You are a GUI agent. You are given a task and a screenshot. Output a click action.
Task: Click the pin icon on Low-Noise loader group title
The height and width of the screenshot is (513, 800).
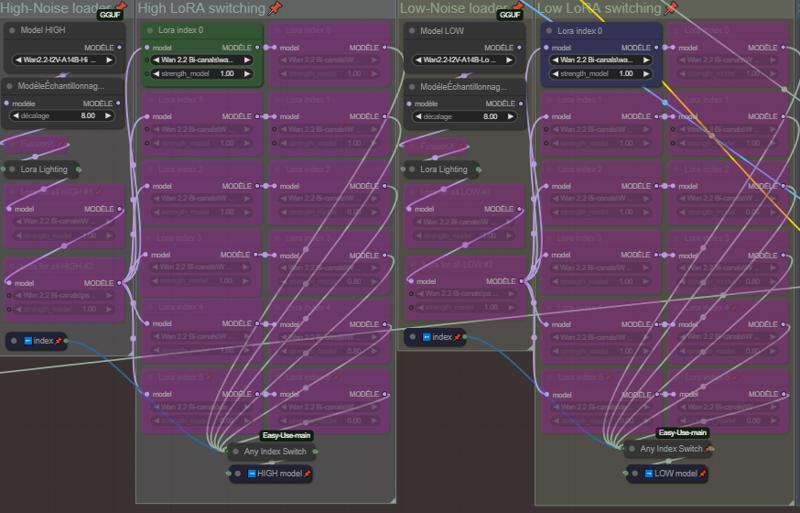point(518,6)
